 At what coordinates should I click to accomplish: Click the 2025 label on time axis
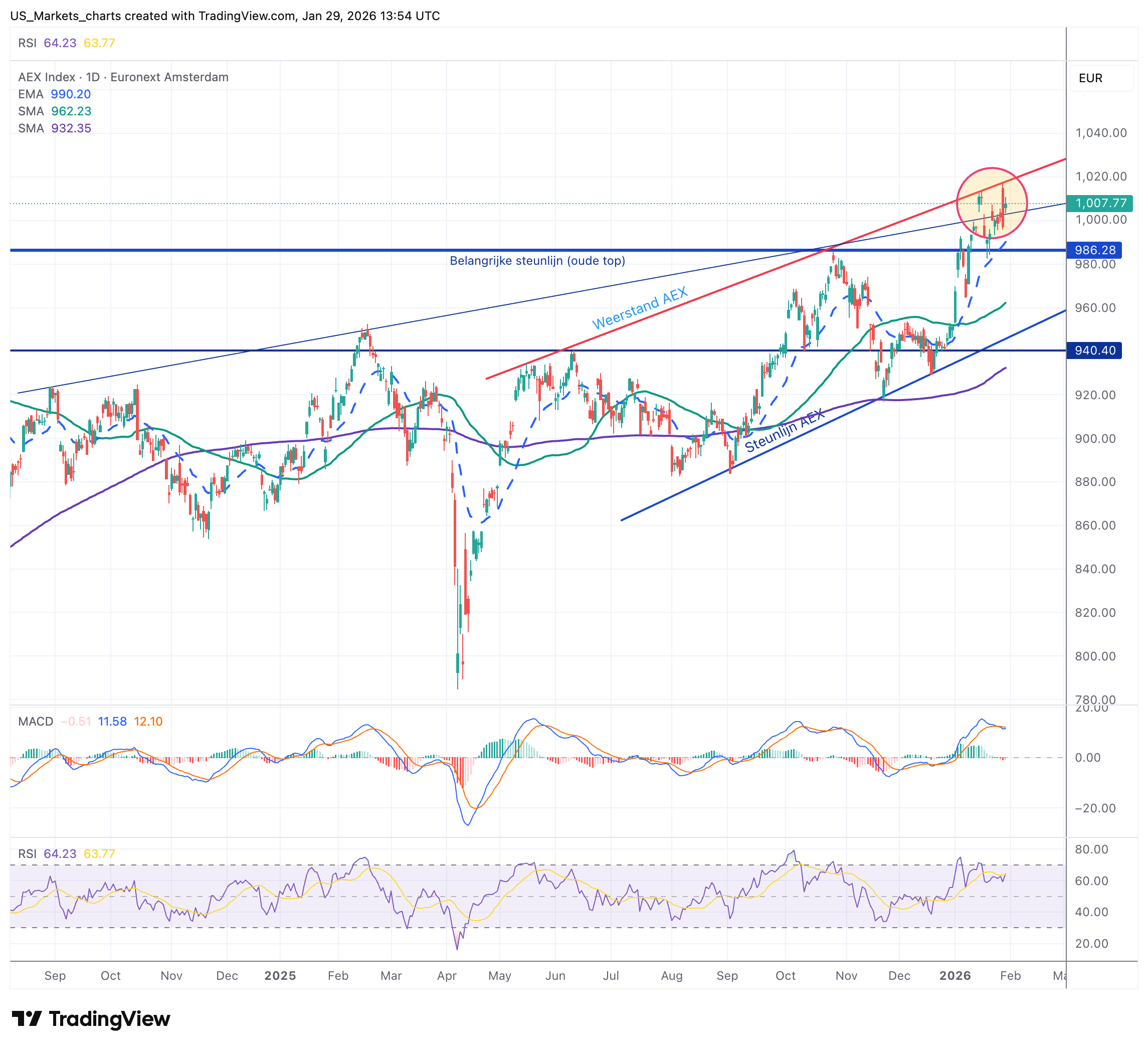tap(280, 975)
